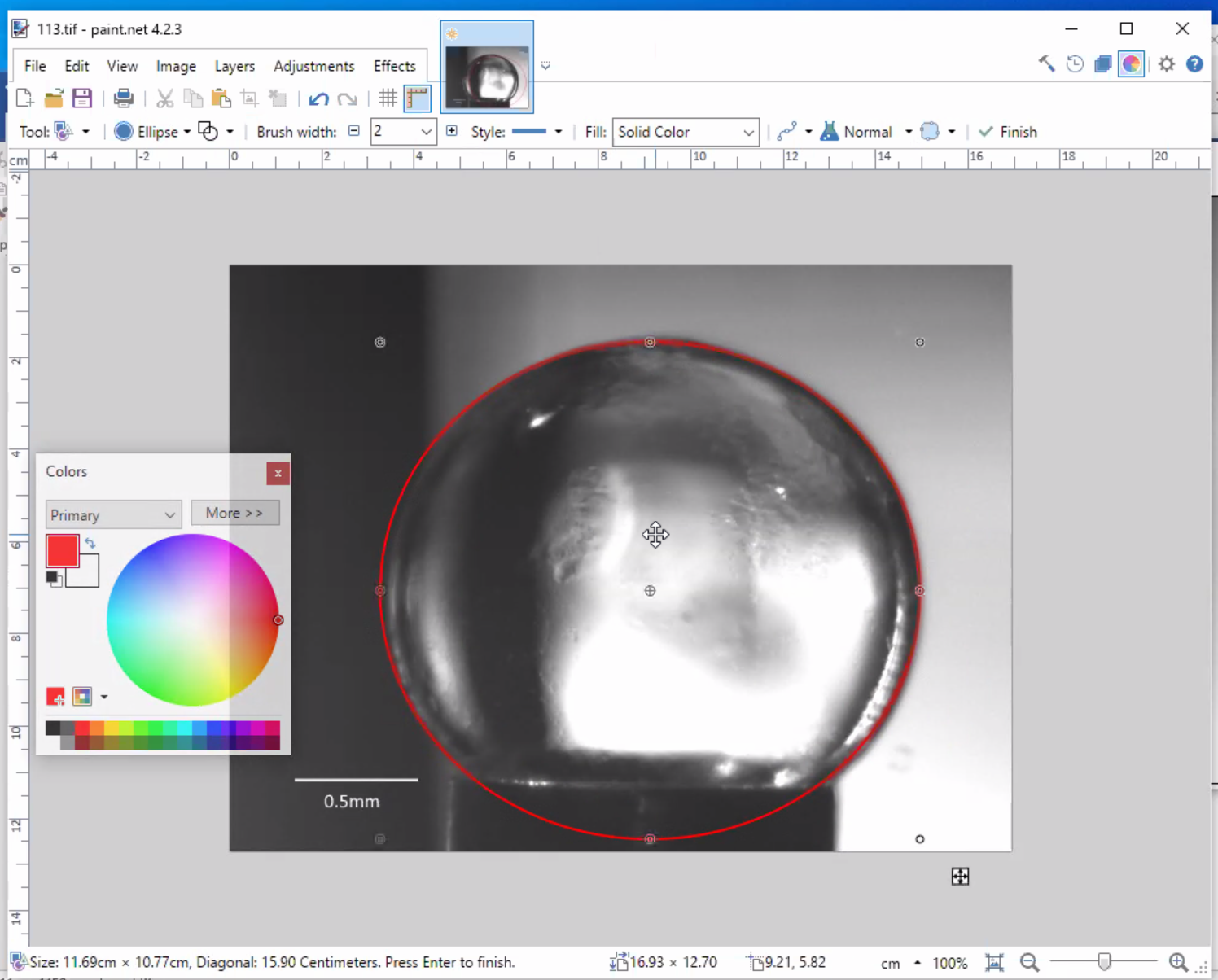The height and width of the screenshot is (980, 1218).
Task: Toggle the Colors window button
Action: [x=1132, y=64]
